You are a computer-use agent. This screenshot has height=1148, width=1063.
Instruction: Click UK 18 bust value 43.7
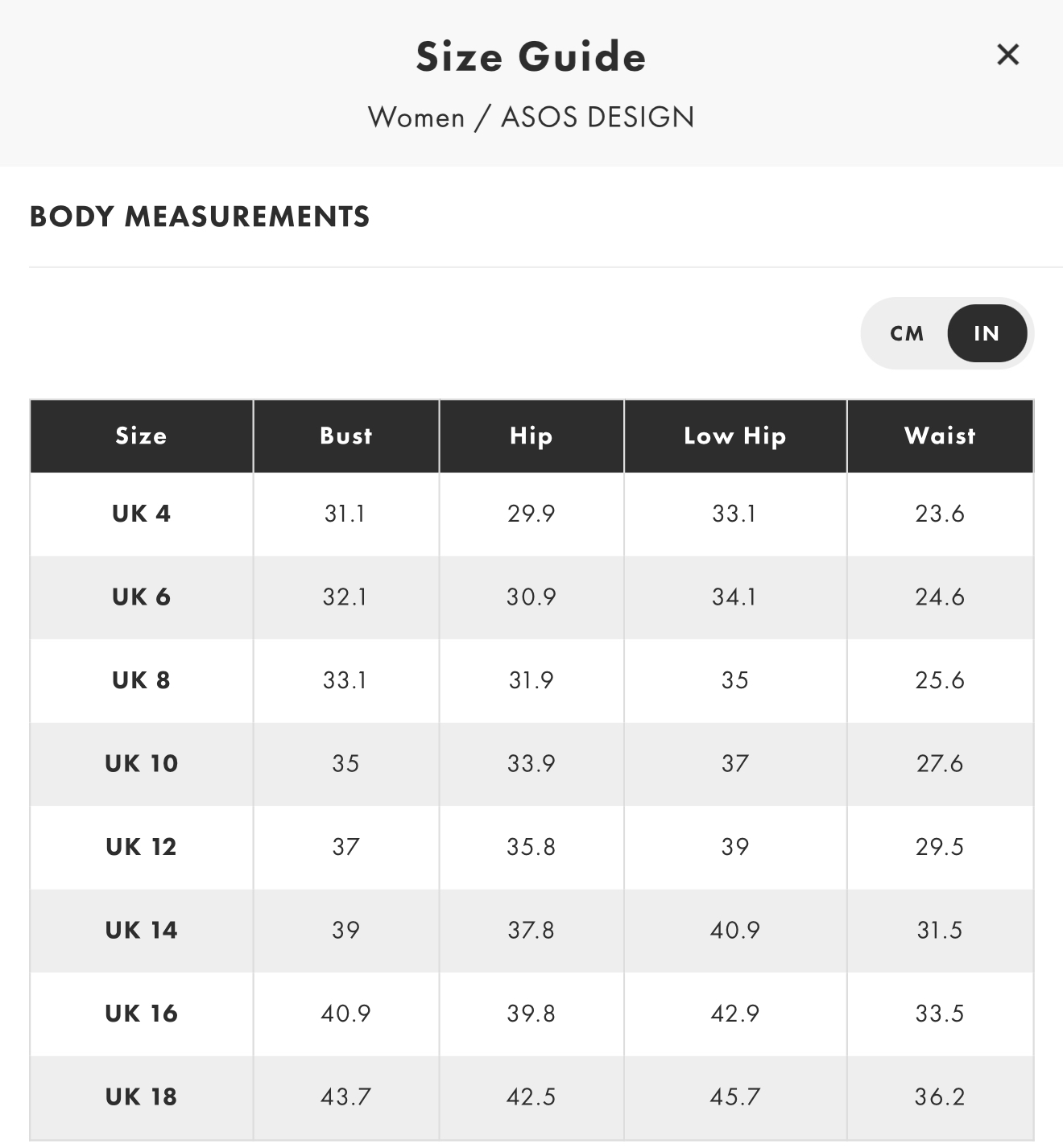point(345,1096)
